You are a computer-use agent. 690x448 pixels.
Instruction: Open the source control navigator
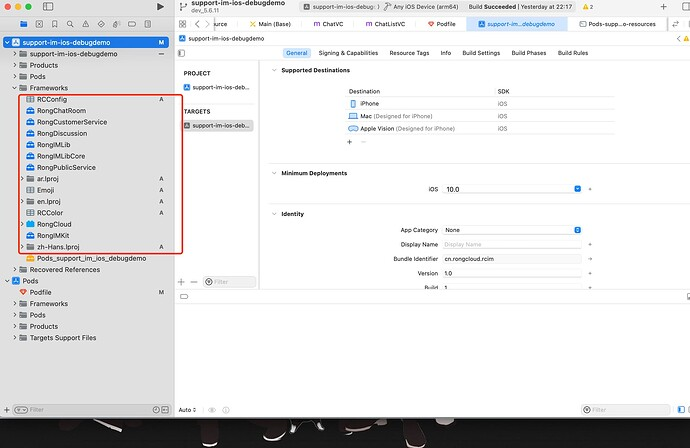pyautogui.click(x=39, y=24)
